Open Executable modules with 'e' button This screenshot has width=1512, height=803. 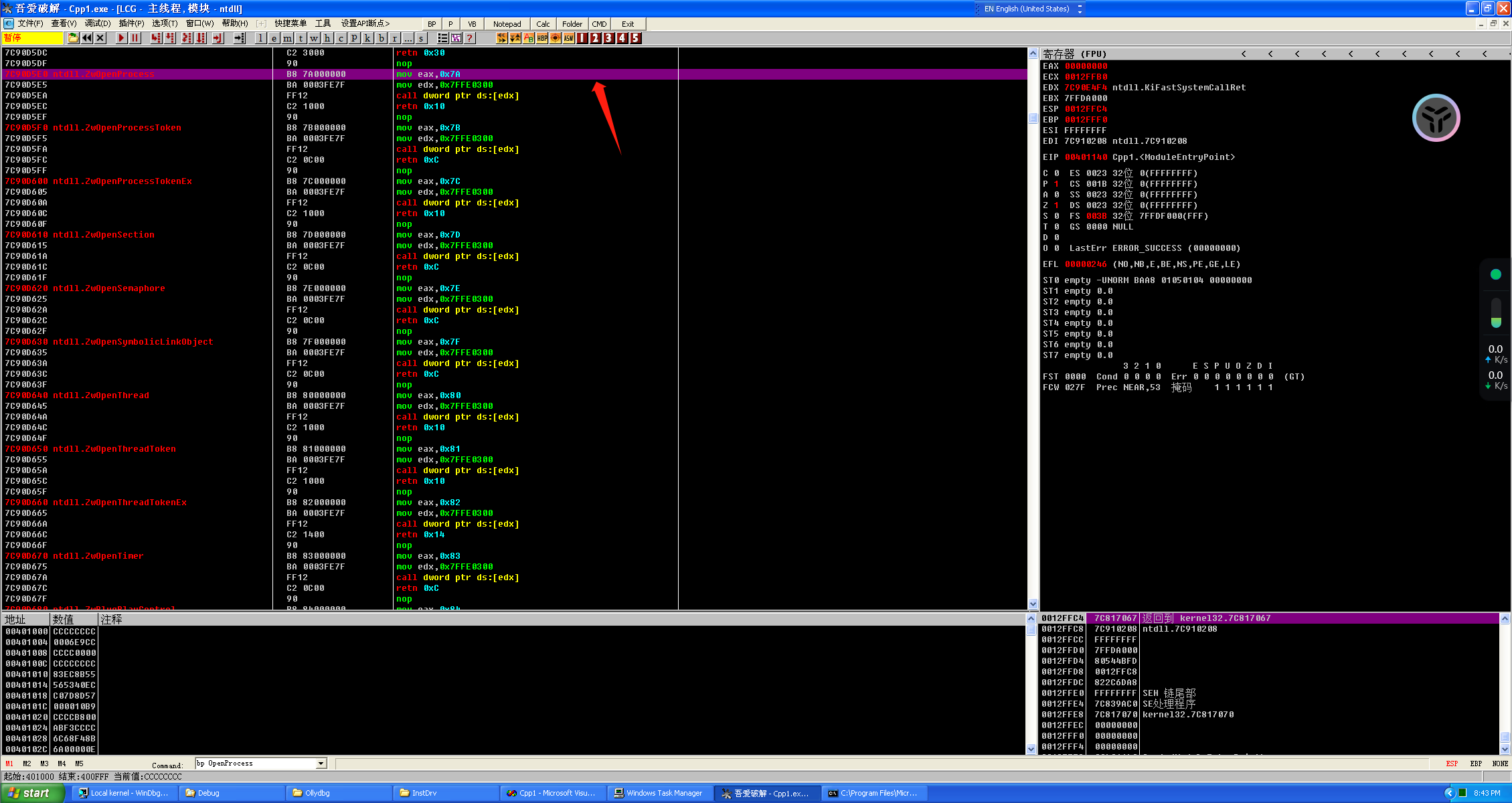[x=274, y=38]
